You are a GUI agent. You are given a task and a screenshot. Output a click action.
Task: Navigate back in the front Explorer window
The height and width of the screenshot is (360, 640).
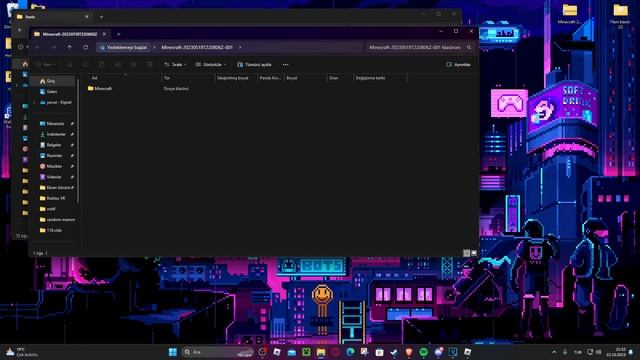[38, 47]
